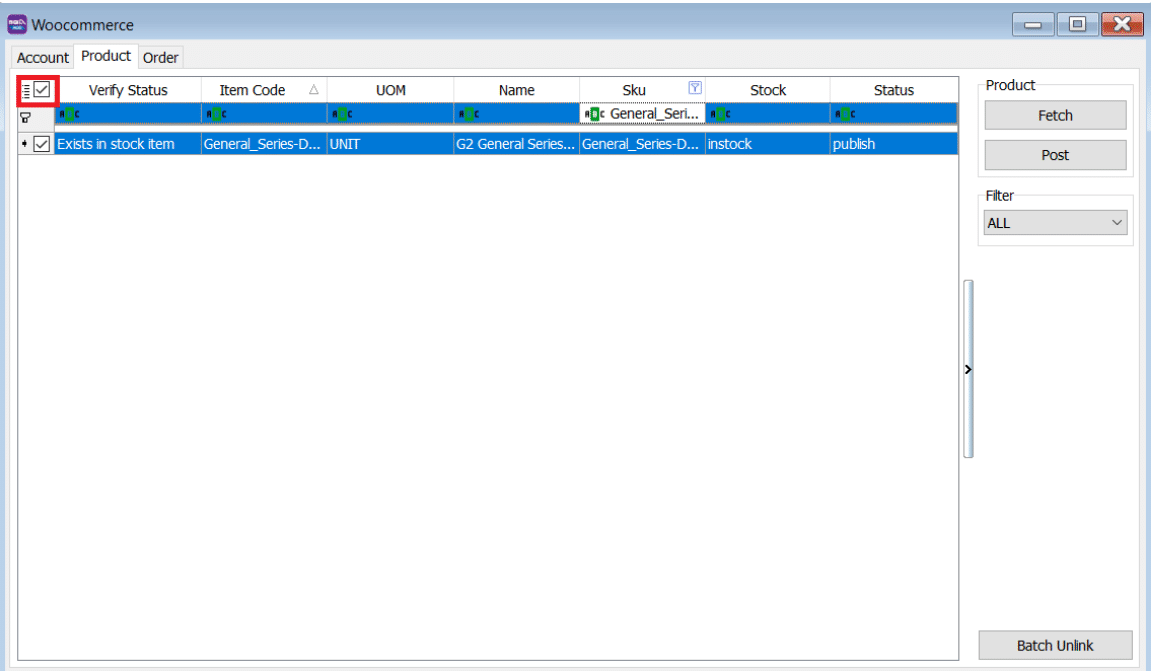Click the Batch Unlink button
Image resolution: width=1151 pixels, height=671 pixels.
pyautogui.click(x=1055, y=645)
